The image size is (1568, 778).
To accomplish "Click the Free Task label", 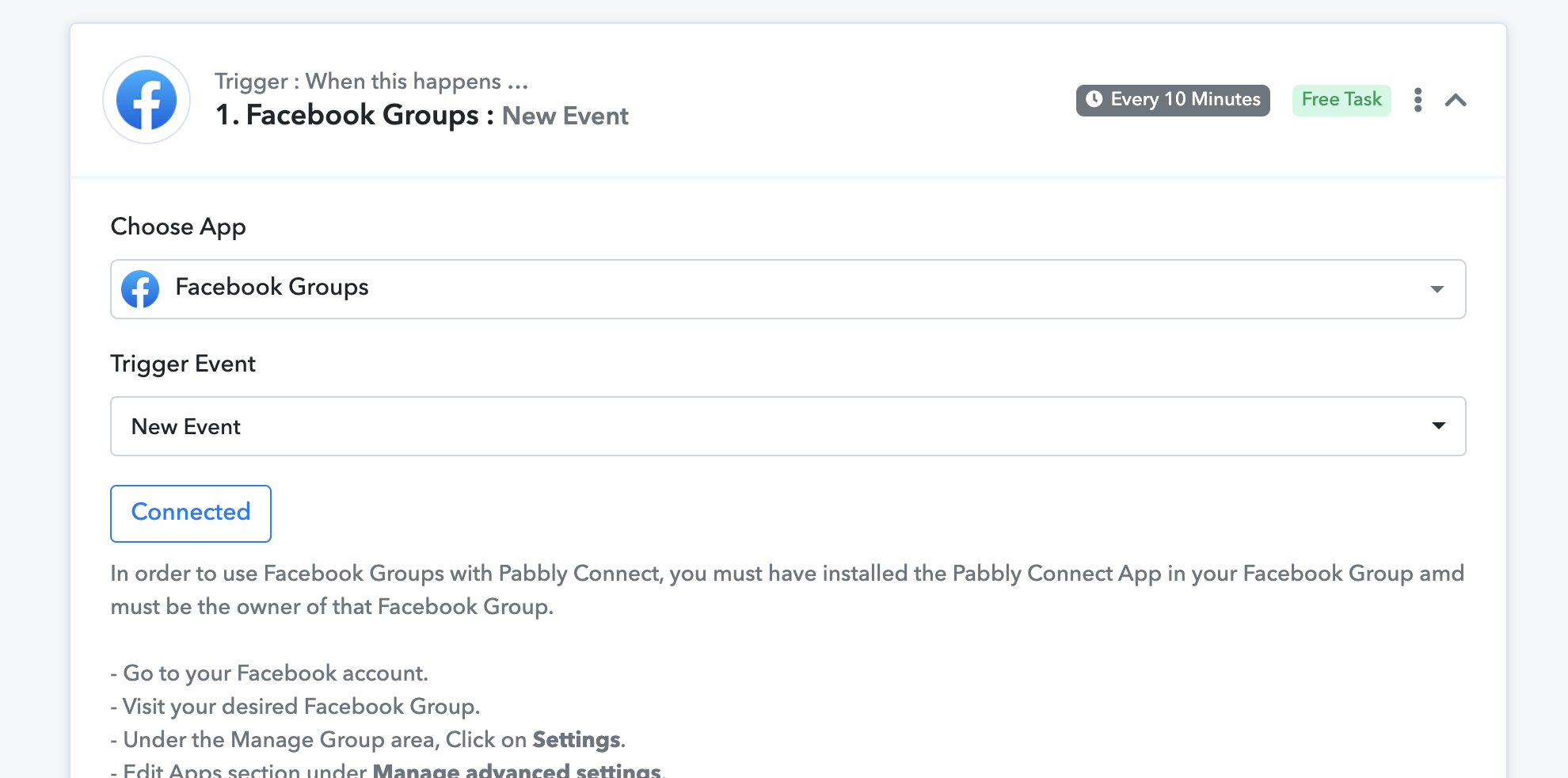I will click(x=1342, y=100).
